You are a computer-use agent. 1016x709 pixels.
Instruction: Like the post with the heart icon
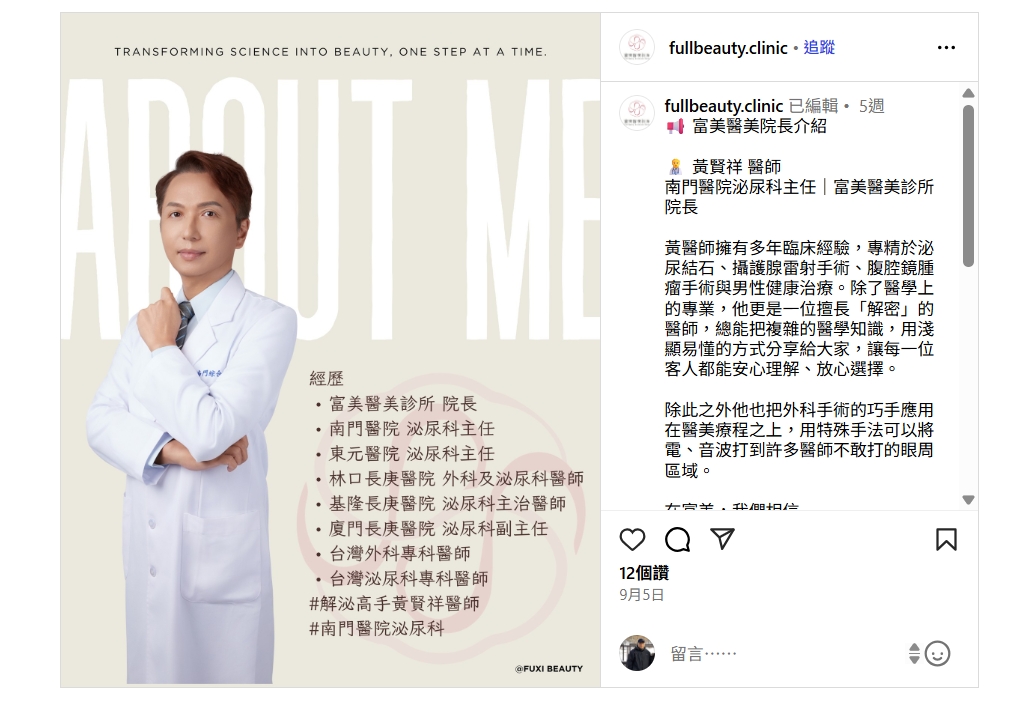point(632,539)
